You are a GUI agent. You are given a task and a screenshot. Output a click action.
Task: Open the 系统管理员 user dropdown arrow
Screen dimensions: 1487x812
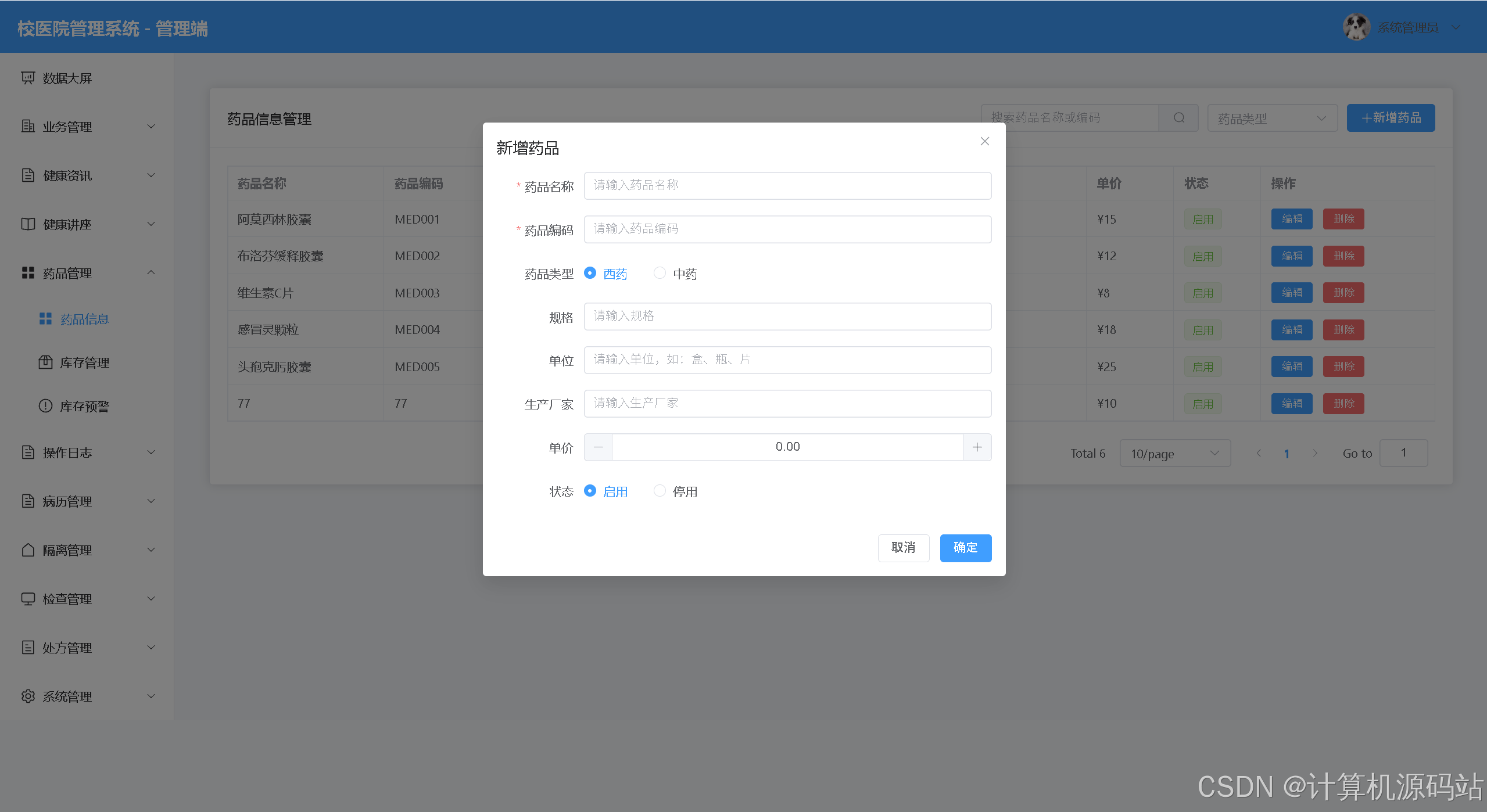(1455, 27)
